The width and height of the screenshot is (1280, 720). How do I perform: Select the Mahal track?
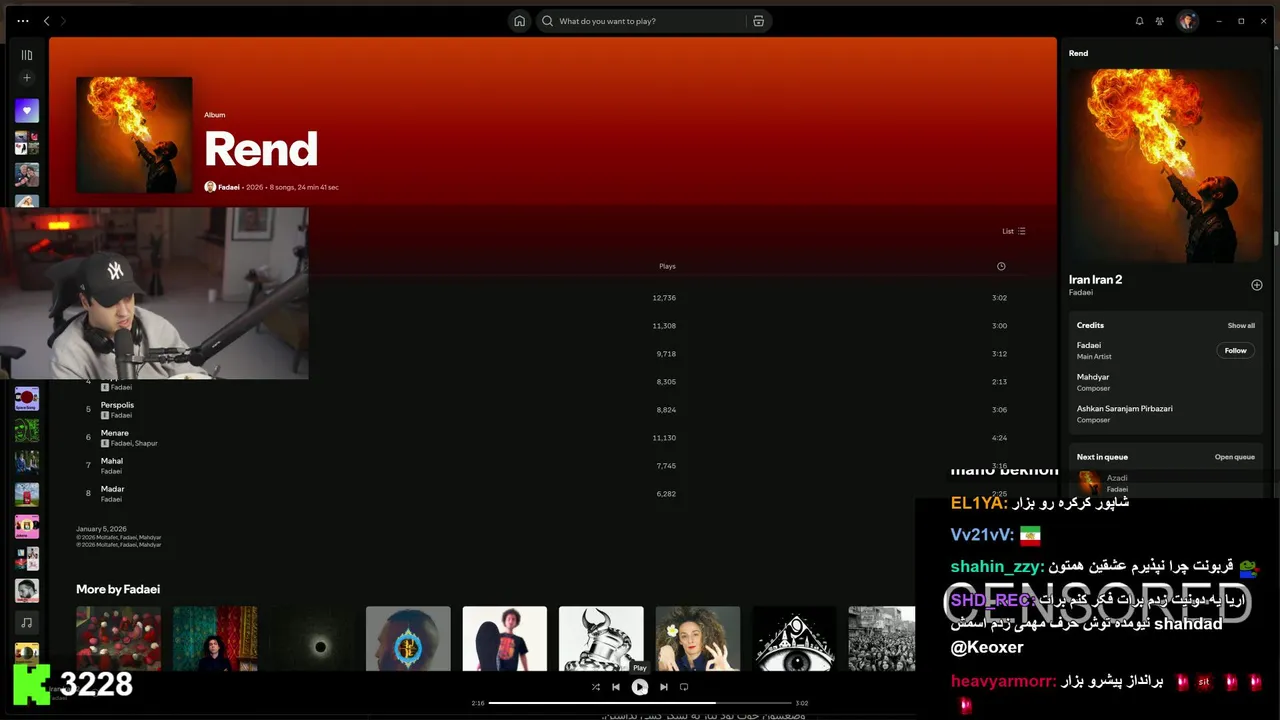(111, 461)
